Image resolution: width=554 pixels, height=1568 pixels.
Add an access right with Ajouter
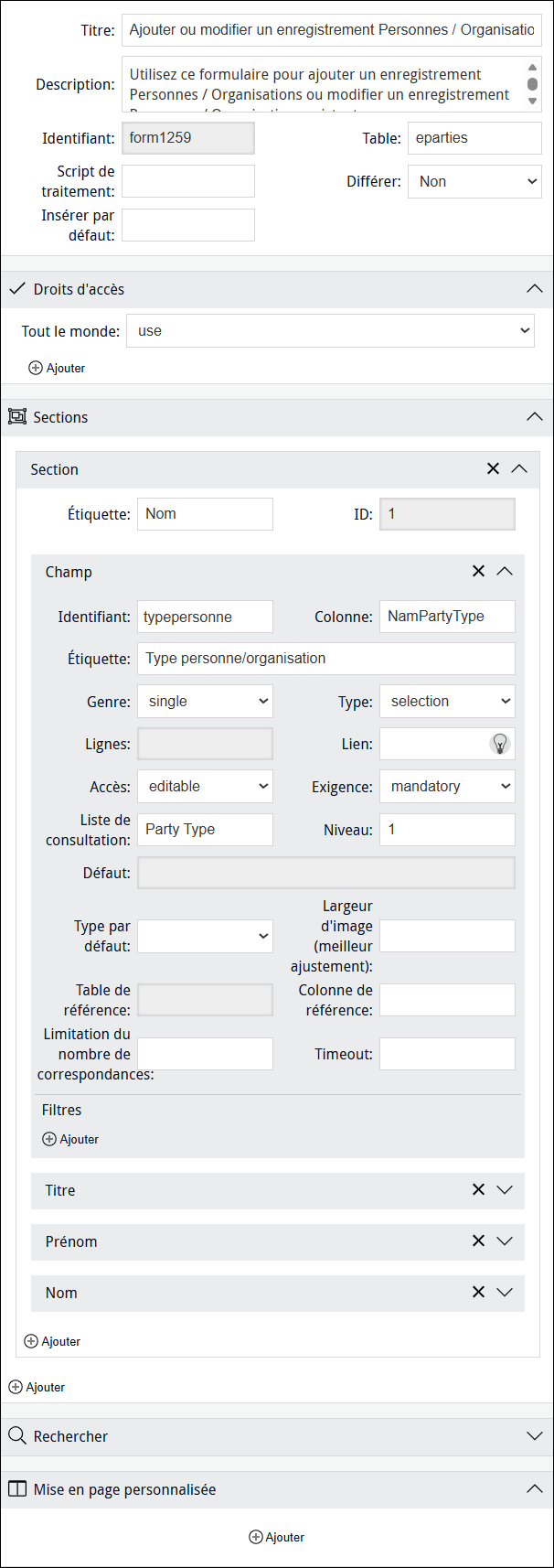[57, 368]
